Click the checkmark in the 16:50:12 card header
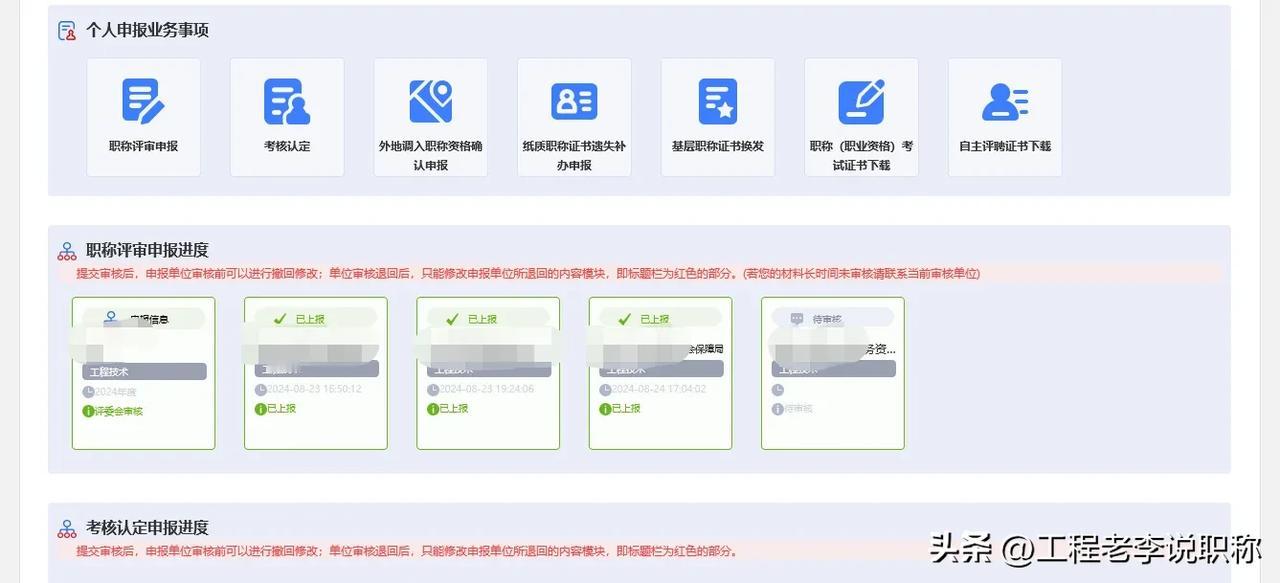The width and height of the screenshot is (1280, 583). click(x=280, y=319)
